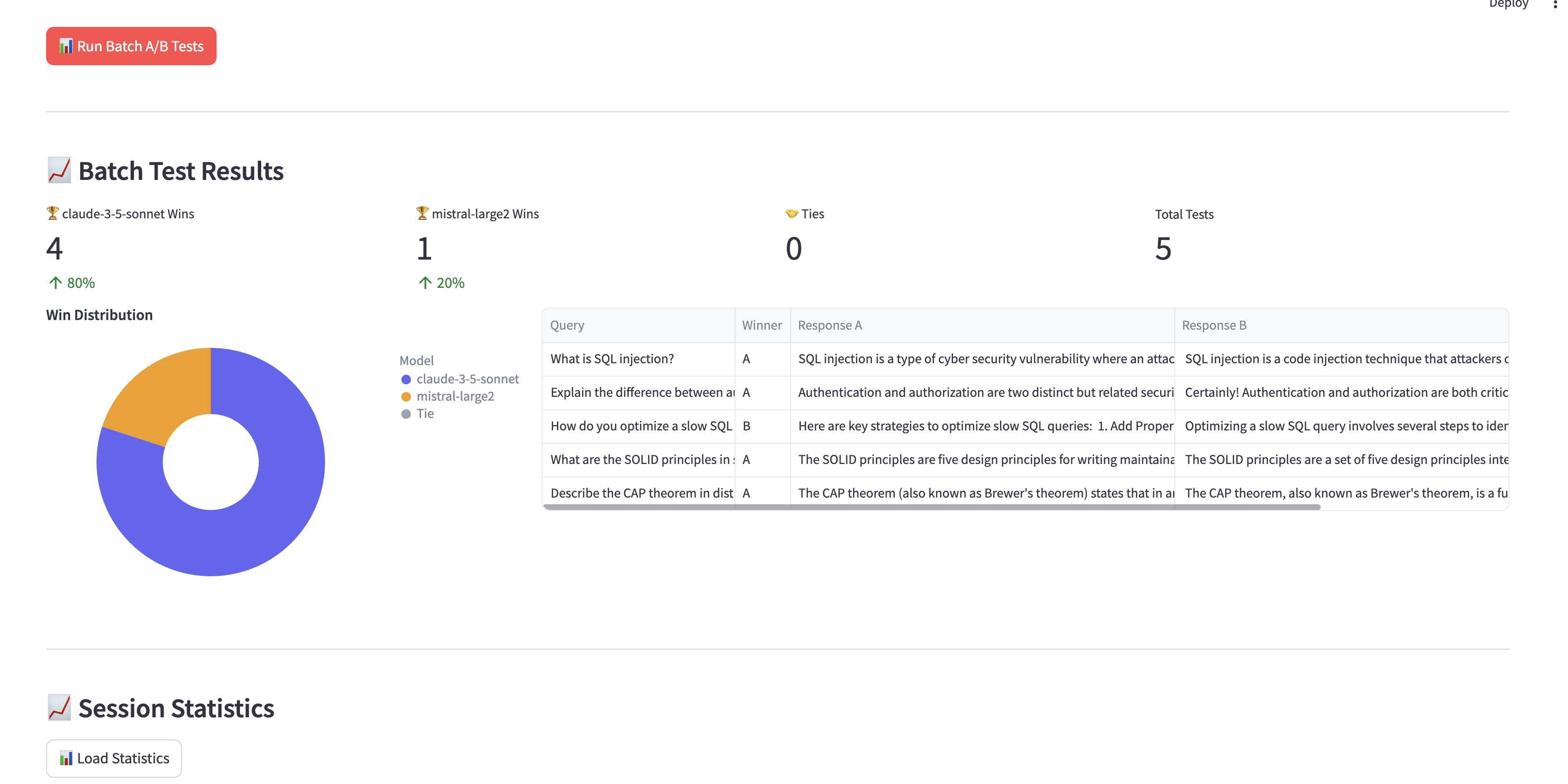Toggle mistral-large2 in the chart legend
Screen dimensions: 1568x784
point(455,397)
